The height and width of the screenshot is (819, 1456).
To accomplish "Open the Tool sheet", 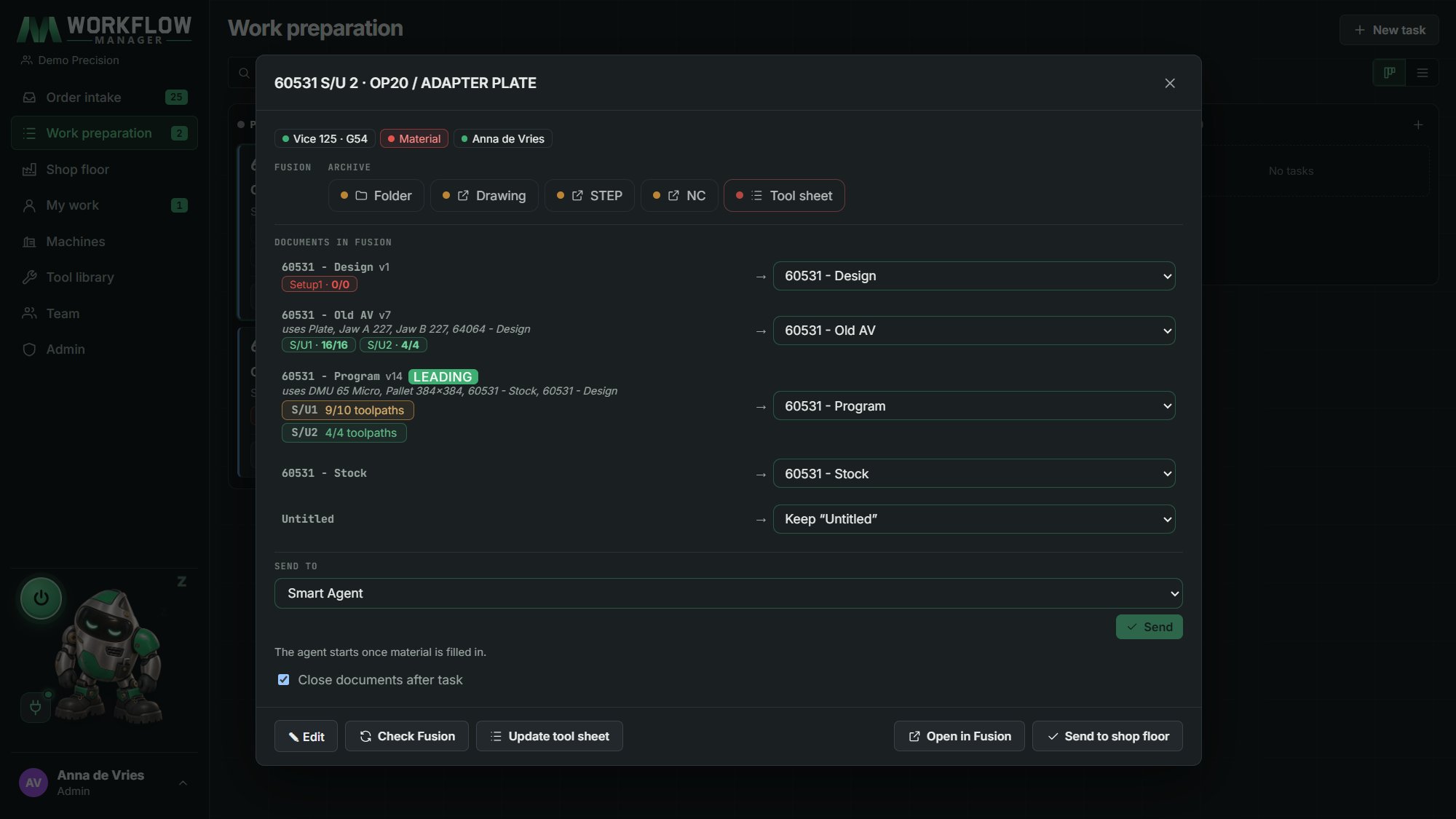I will click(784, 195).
